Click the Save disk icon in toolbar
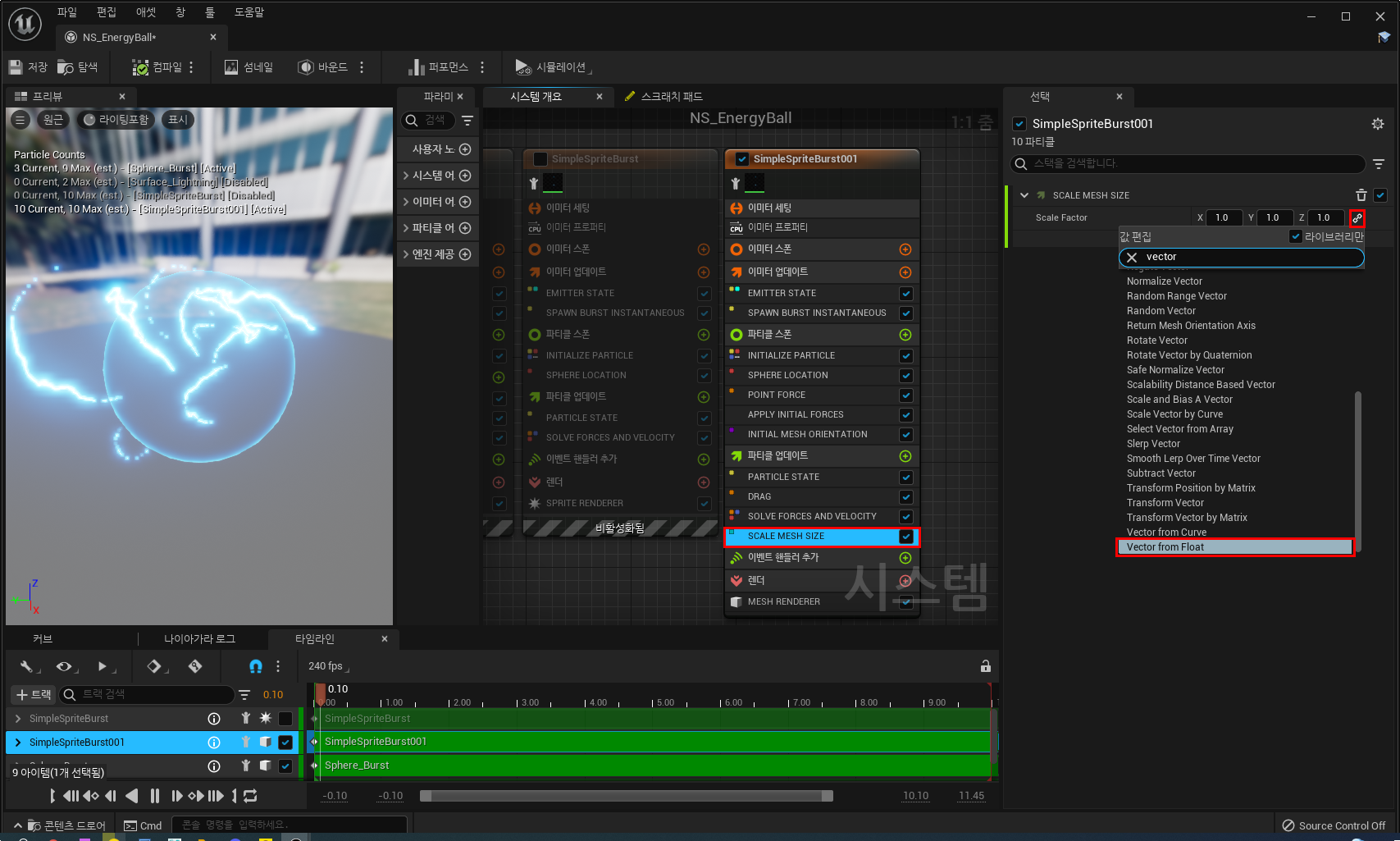Screen dimensions: 1400x841 coord(16,67)
